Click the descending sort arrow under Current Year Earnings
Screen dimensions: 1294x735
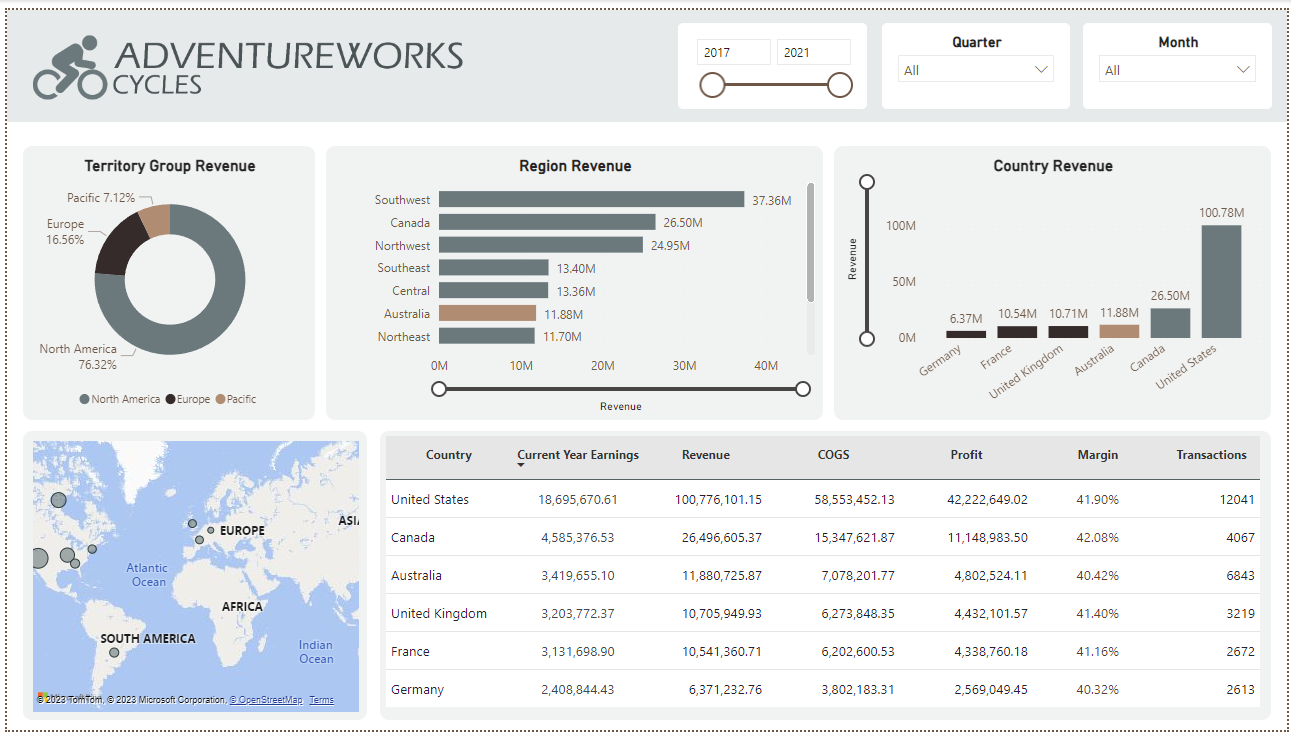pyautogui.click(x=521, y=467)
